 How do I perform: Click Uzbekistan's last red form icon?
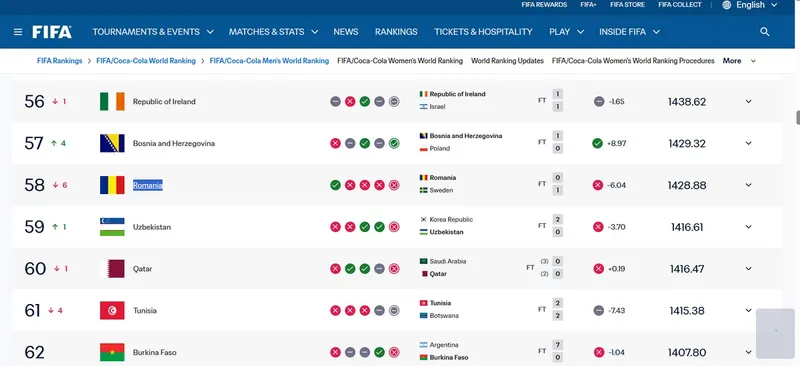(394, 227)
